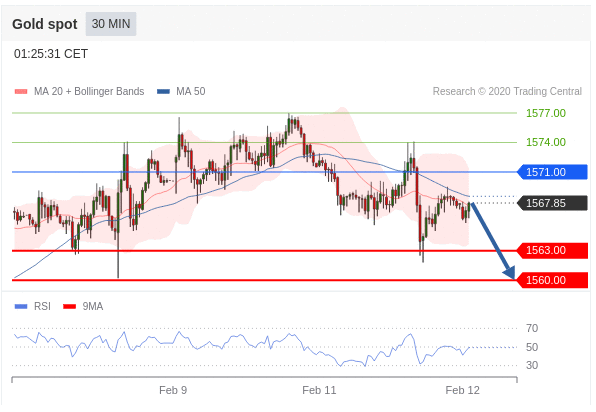The width and height of the screenshot is (596, 412).
Task: Click the 1567.85 current price tag
Action: pos(553,203)
